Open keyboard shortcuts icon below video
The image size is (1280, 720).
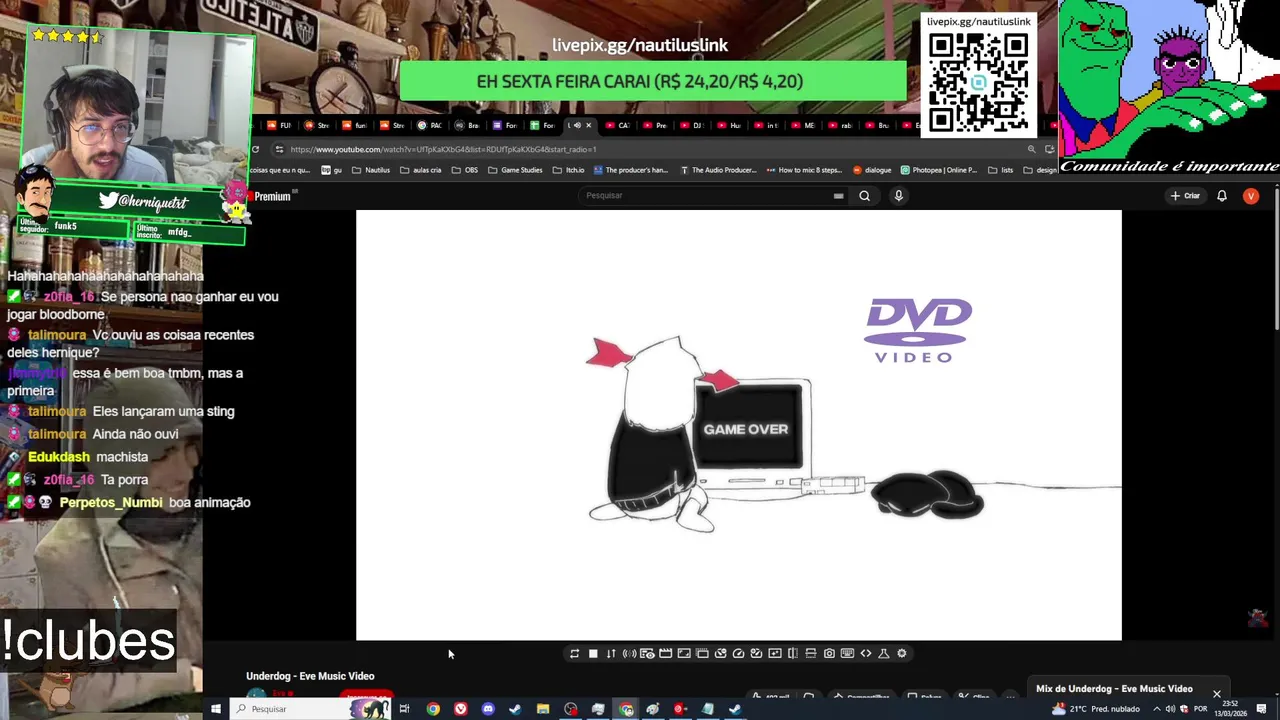click(x=847, y=653)
